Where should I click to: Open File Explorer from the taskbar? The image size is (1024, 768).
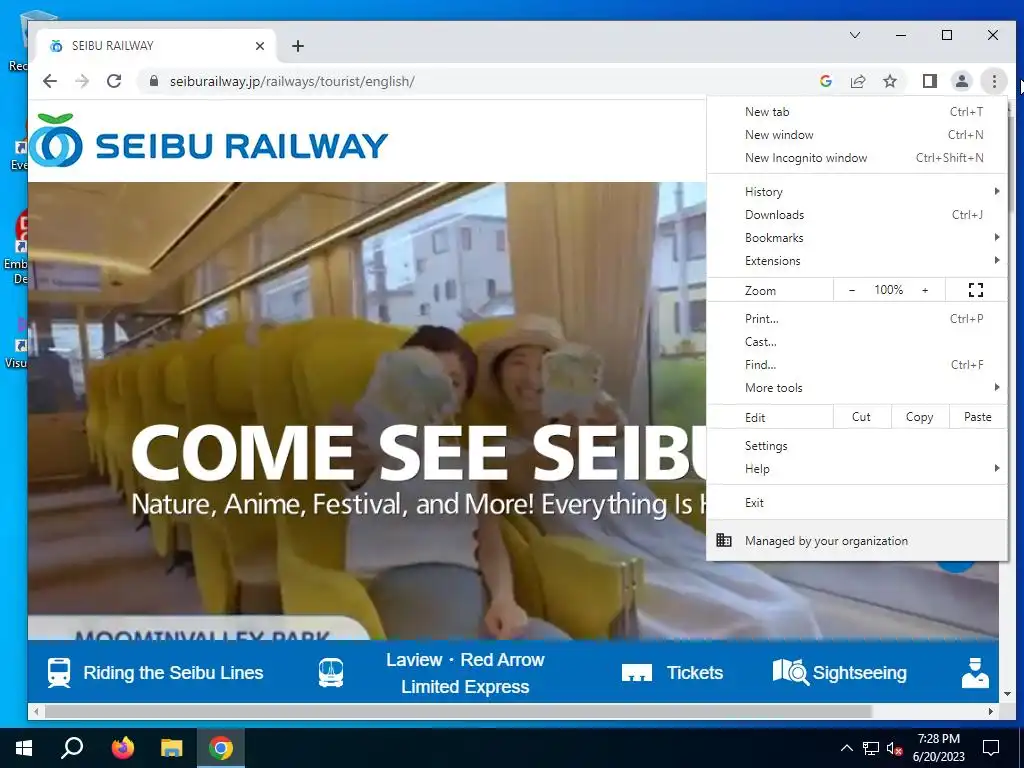(x=171, y=748)
